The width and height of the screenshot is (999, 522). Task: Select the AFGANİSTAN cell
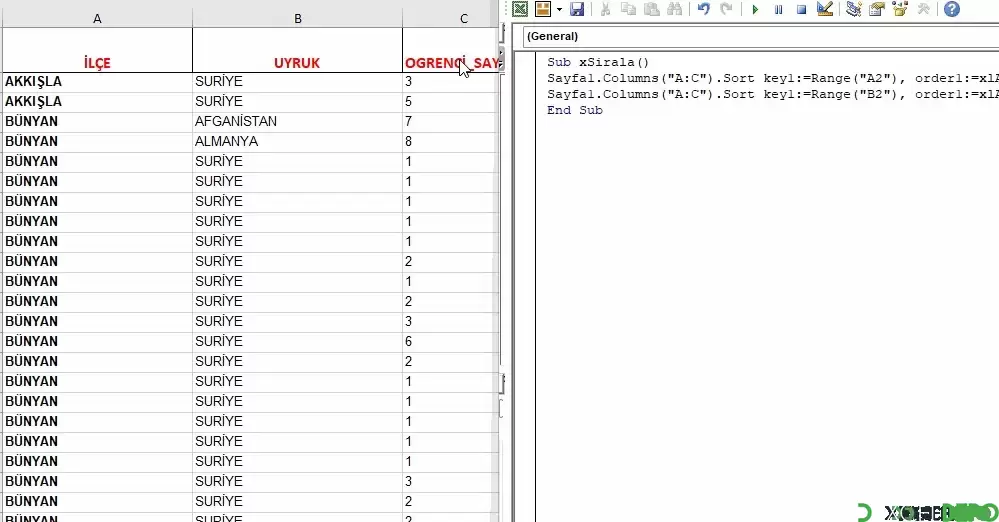tap(298, 121)
